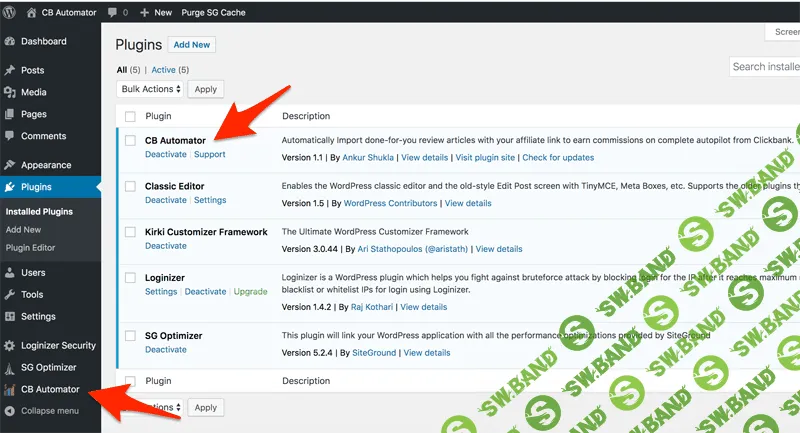Click the Search installed plugins field
800x433 pixels.
point(765,67)
